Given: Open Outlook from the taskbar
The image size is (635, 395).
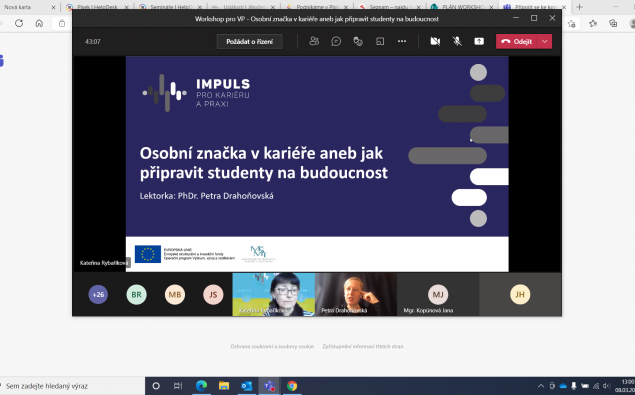Looking at the screenshot, I should click(247, 386).
